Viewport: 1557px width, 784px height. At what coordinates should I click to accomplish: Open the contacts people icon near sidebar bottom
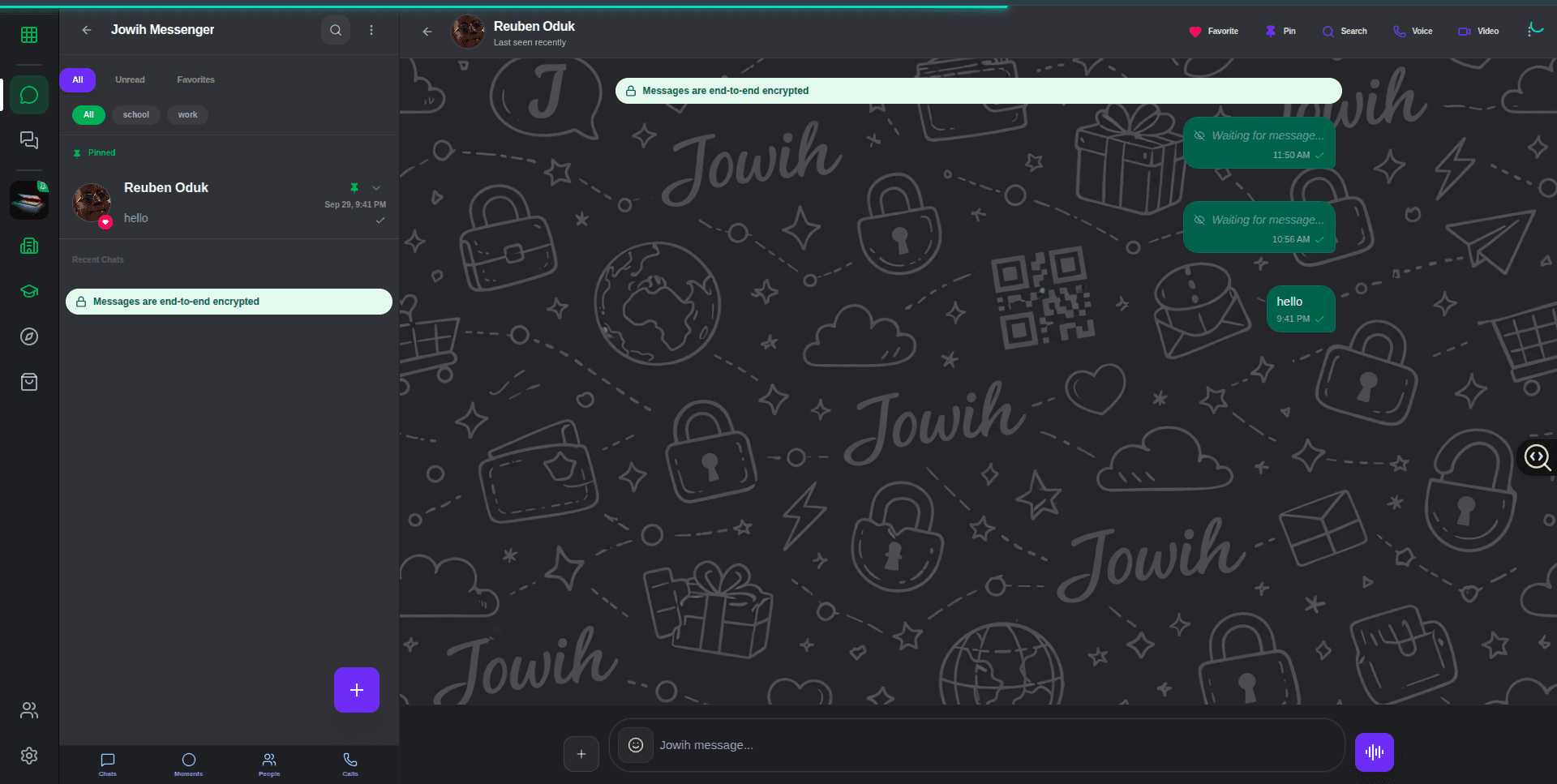click(x=29, y=710)
